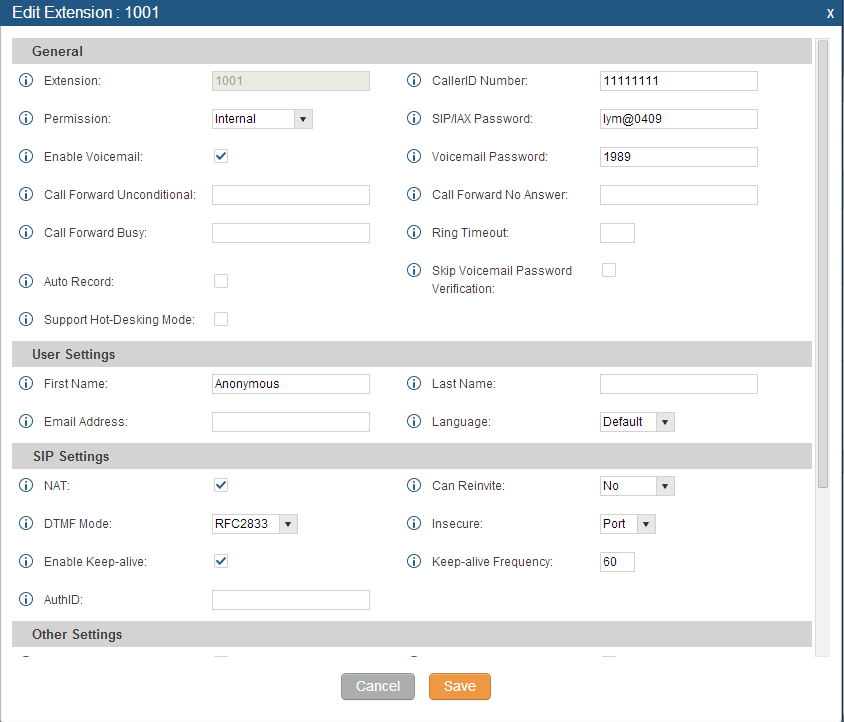Close the Edit Extension dialog
This screenshot has height=722, width=844.
[x=831, y=13]
